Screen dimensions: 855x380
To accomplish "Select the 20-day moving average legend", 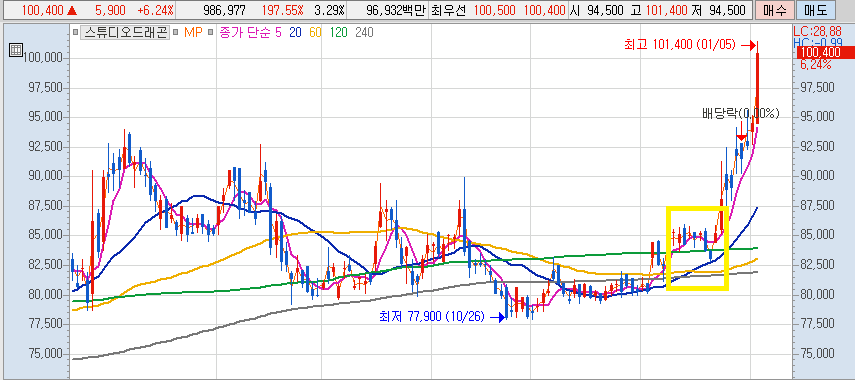I will tap(296, 33).
